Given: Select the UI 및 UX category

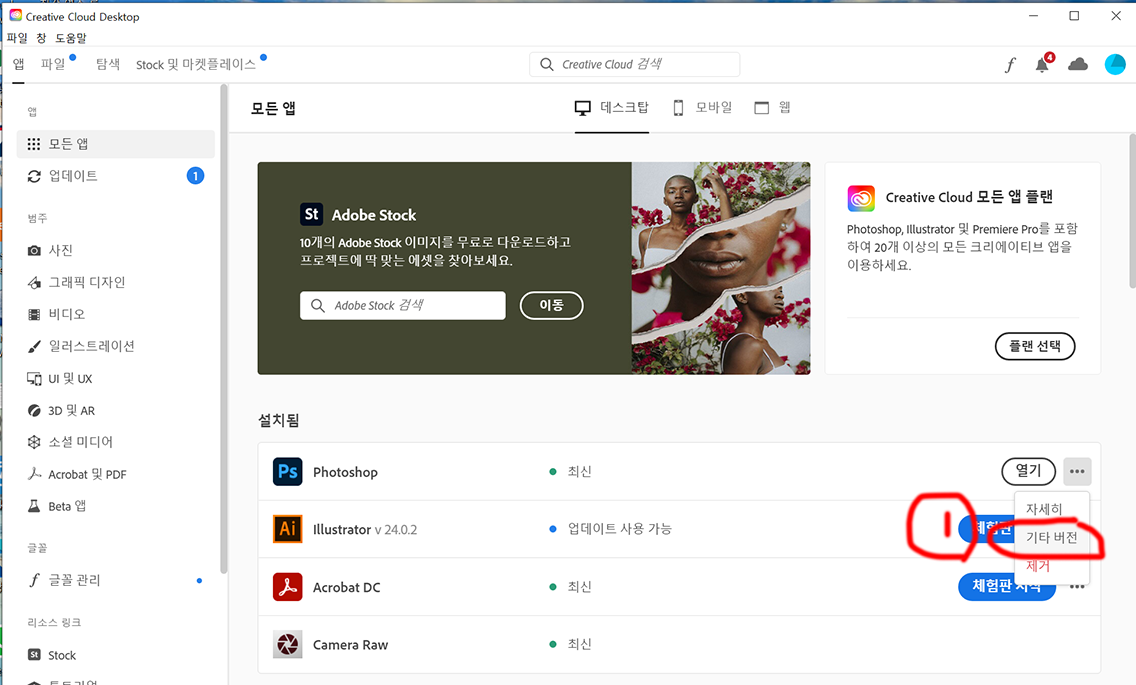Looking at the screenshot, I should [x=59, y=378].
